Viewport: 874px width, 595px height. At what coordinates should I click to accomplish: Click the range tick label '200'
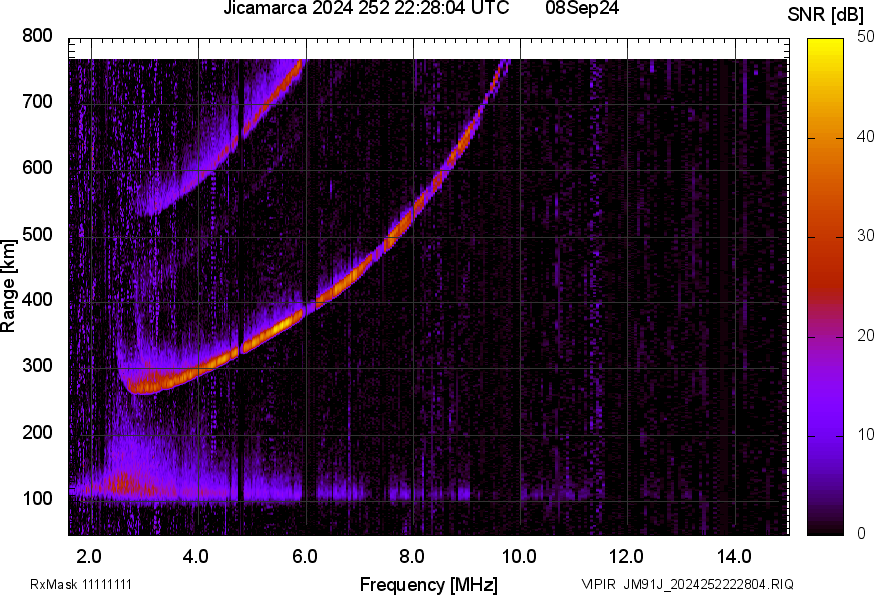[x=37, y=432]
